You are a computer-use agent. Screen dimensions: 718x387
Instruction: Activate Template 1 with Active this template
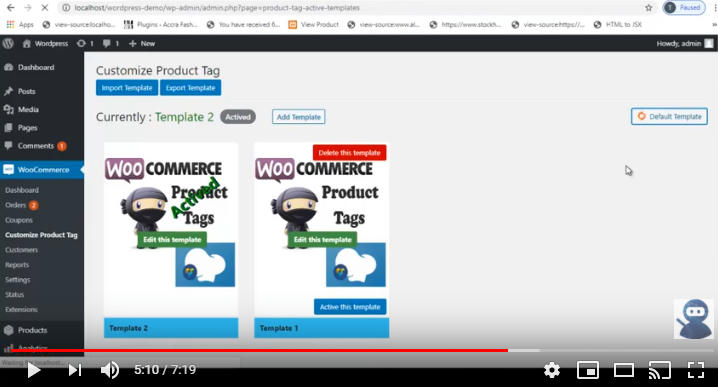tap(350, 307)
